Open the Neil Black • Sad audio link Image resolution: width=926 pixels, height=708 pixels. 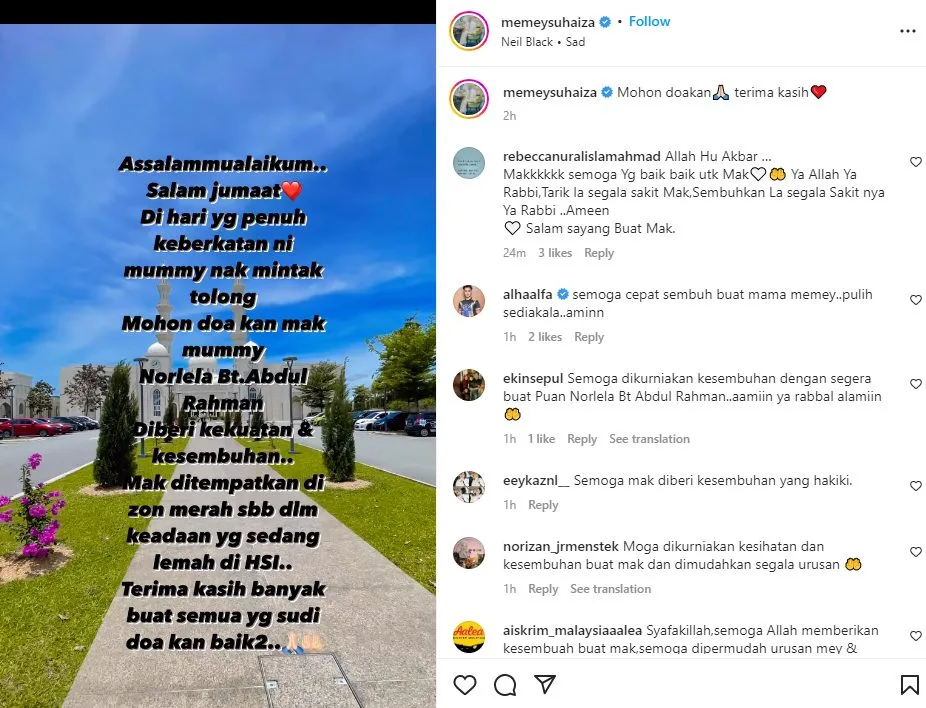pyautogui.click(x=543, y=42)
